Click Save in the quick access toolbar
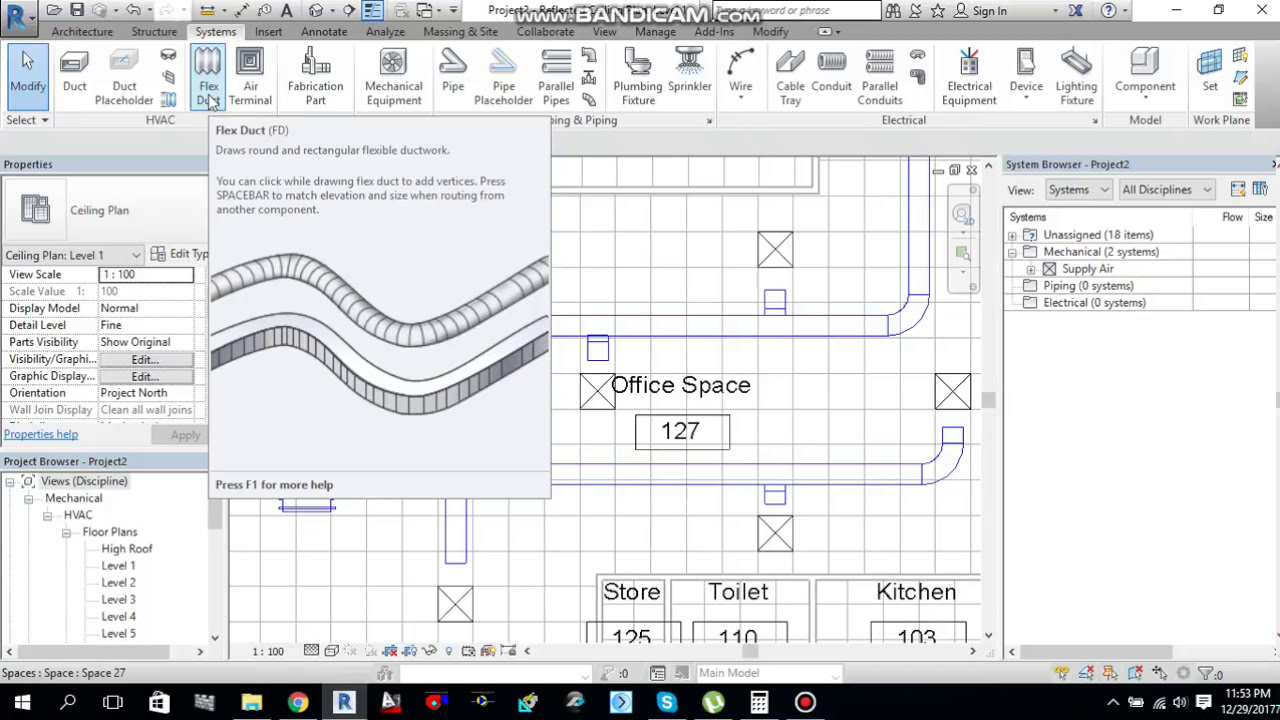Image resolution: width=1280 pixels, height=720 pixels. coord(77,10)
